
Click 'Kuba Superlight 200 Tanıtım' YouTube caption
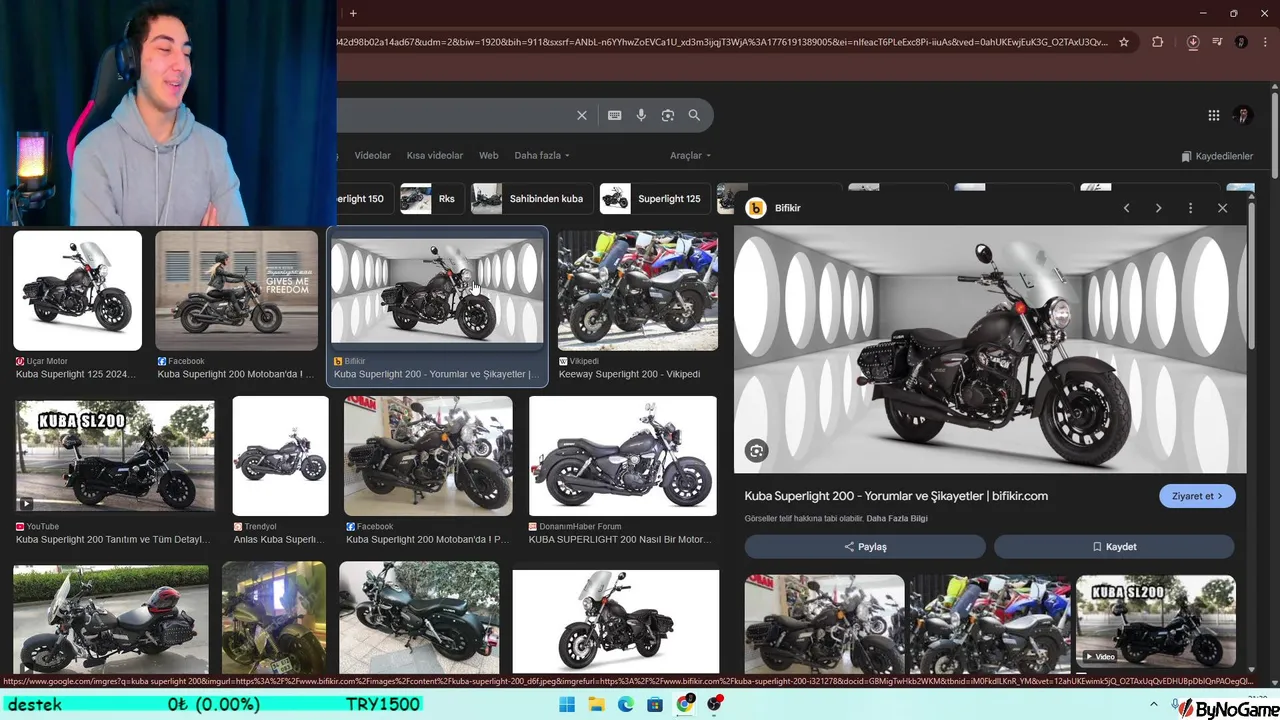tap(113, 539)
